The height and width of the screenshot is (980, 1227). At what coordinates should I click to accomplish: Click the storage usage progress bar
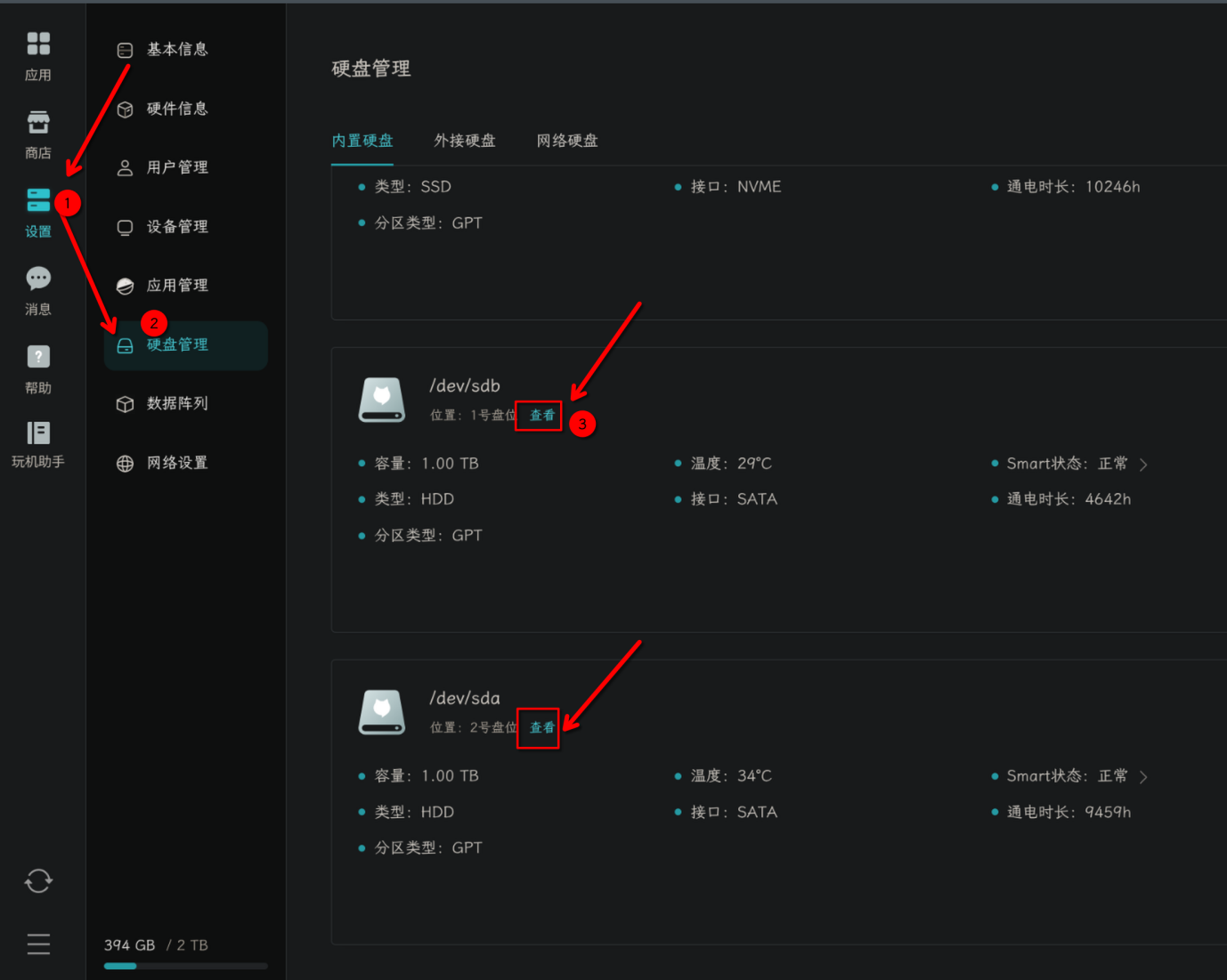coord(186,966)
